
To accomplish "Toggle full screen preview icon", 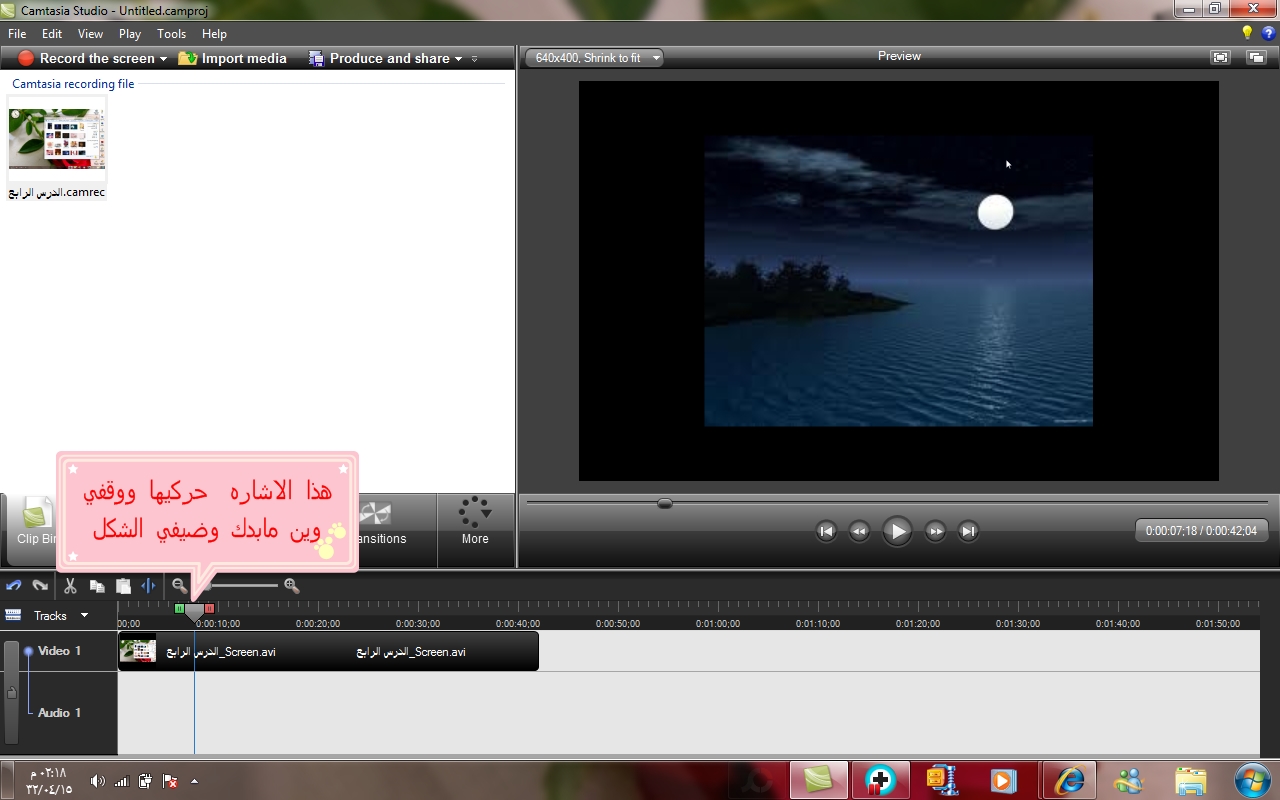I will click(x=1220, y=57).
